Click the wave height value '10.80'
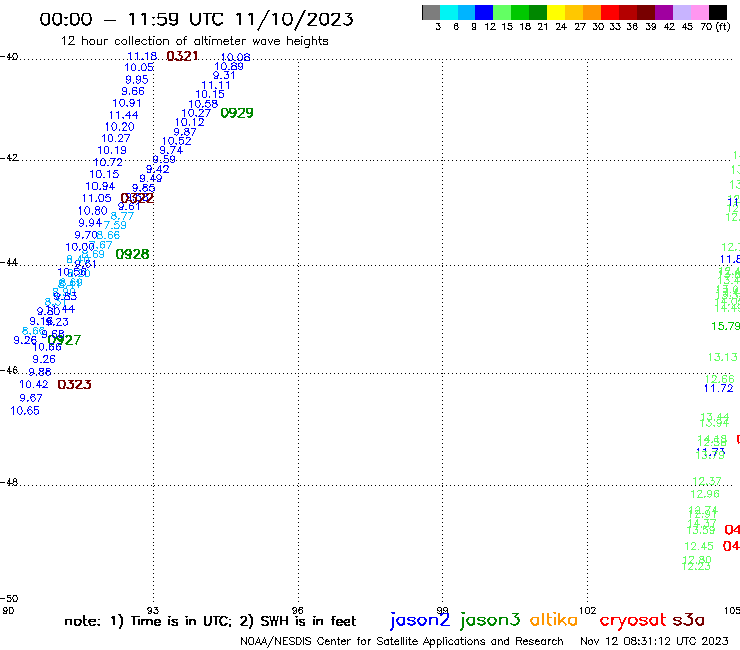 click(x=92, y=211)
